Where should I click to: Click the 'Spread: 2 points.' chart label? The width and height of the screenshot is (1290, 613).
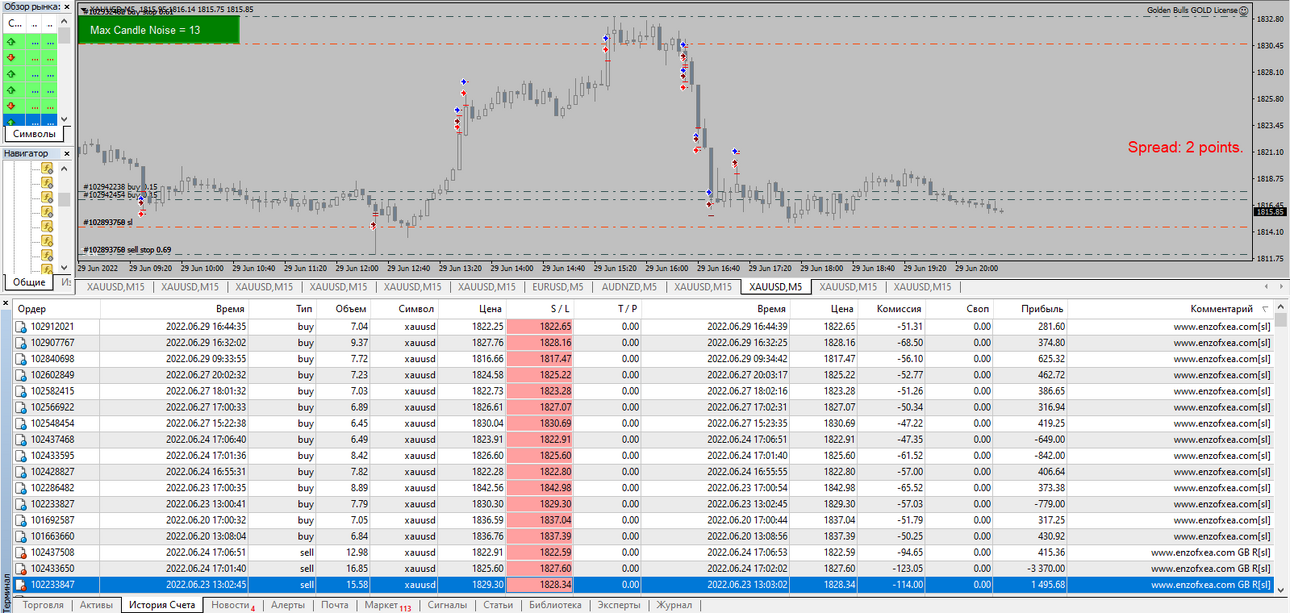[1185, 147]
